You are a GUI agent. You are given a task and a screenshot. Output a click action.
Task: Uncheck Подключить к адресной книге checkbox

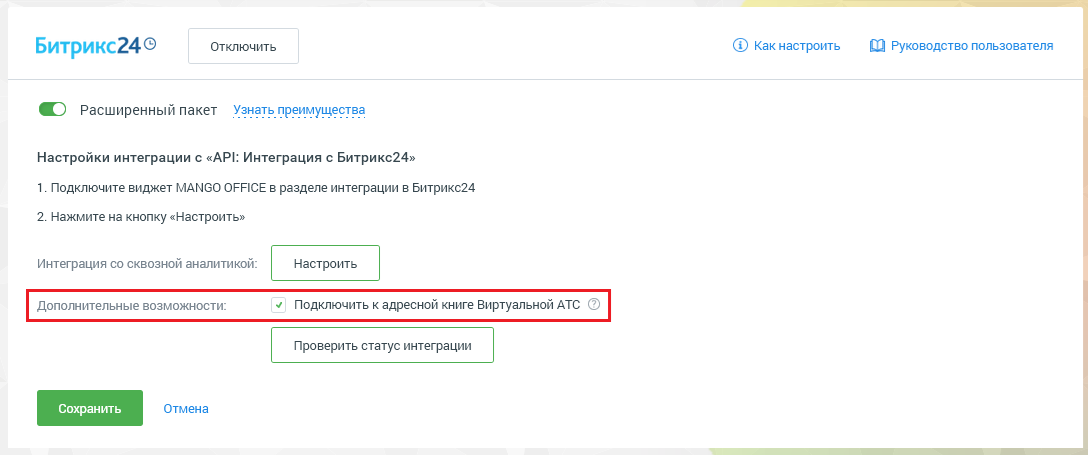click(x=278, y=304)
